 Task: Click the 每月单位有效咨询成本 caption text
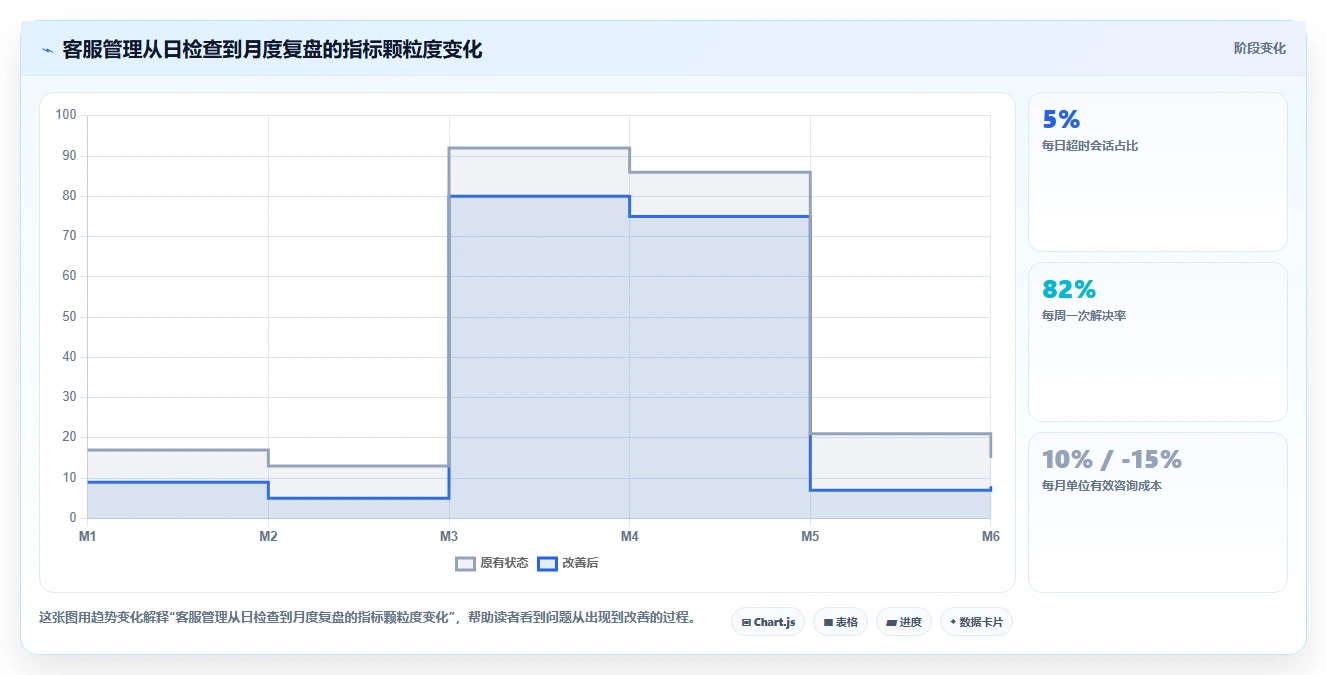coord(1102,486)
